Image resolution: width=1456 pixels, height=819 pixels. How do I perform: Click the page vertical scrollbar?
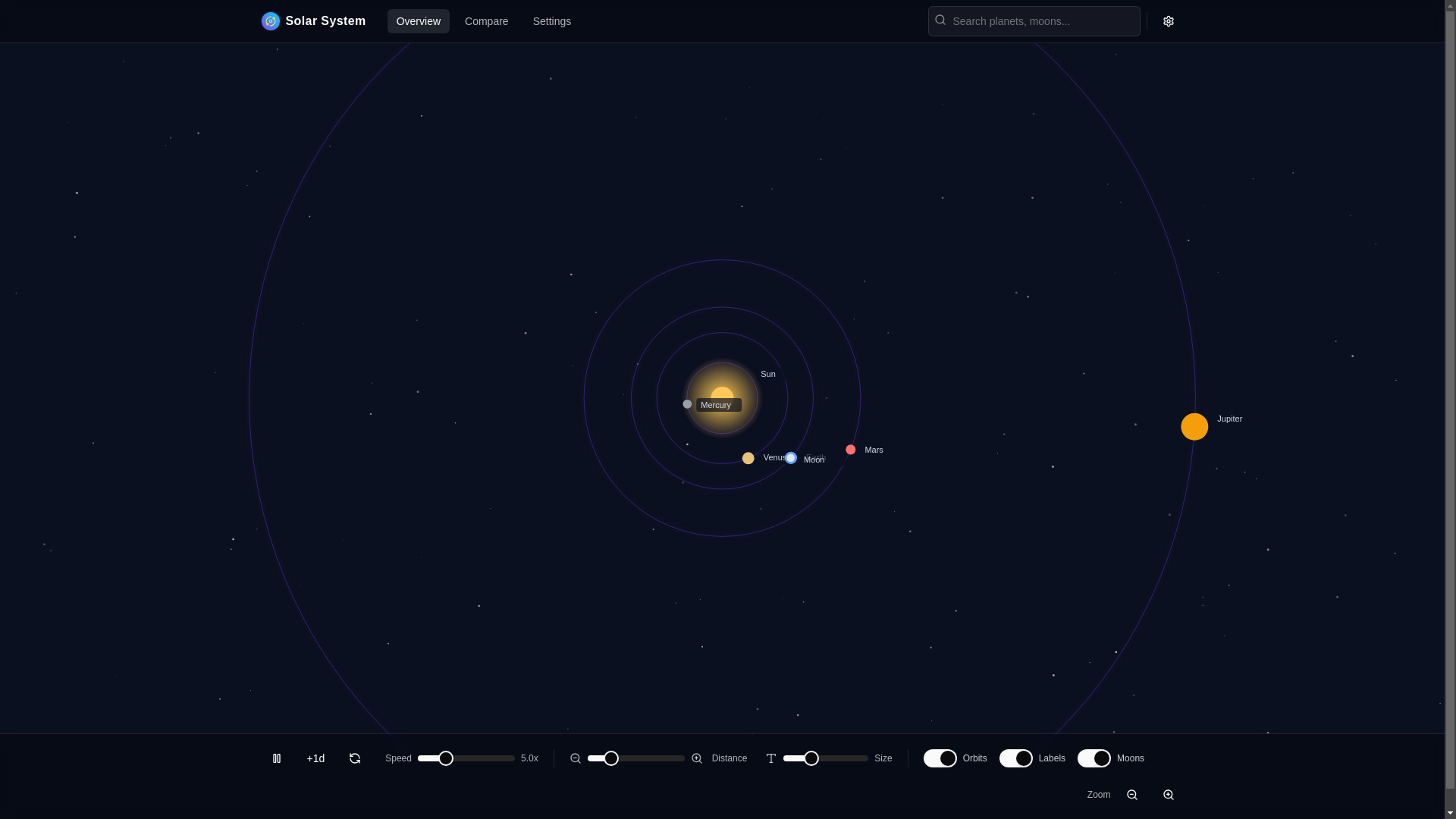point(1450,409)
